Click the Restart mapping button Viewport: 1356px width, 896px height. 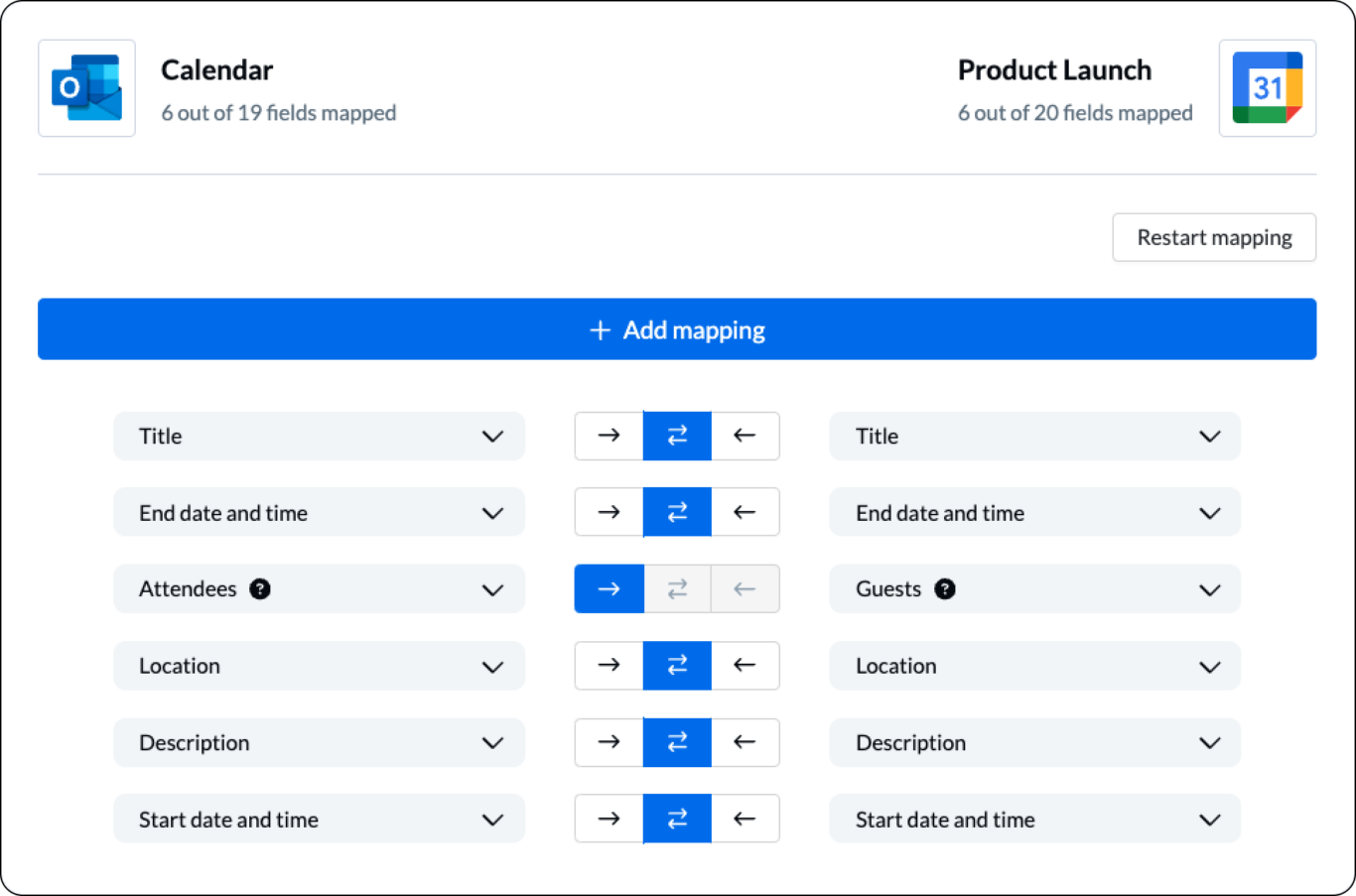pos(1214,238)
